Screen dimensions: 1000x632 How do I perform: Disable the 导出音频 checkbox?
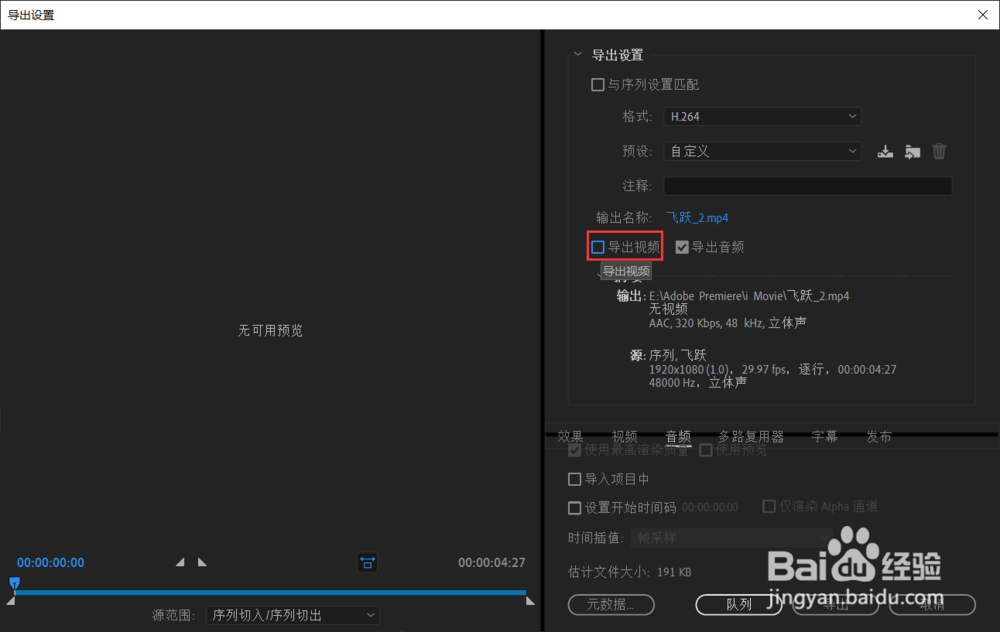tap(682, 246)
